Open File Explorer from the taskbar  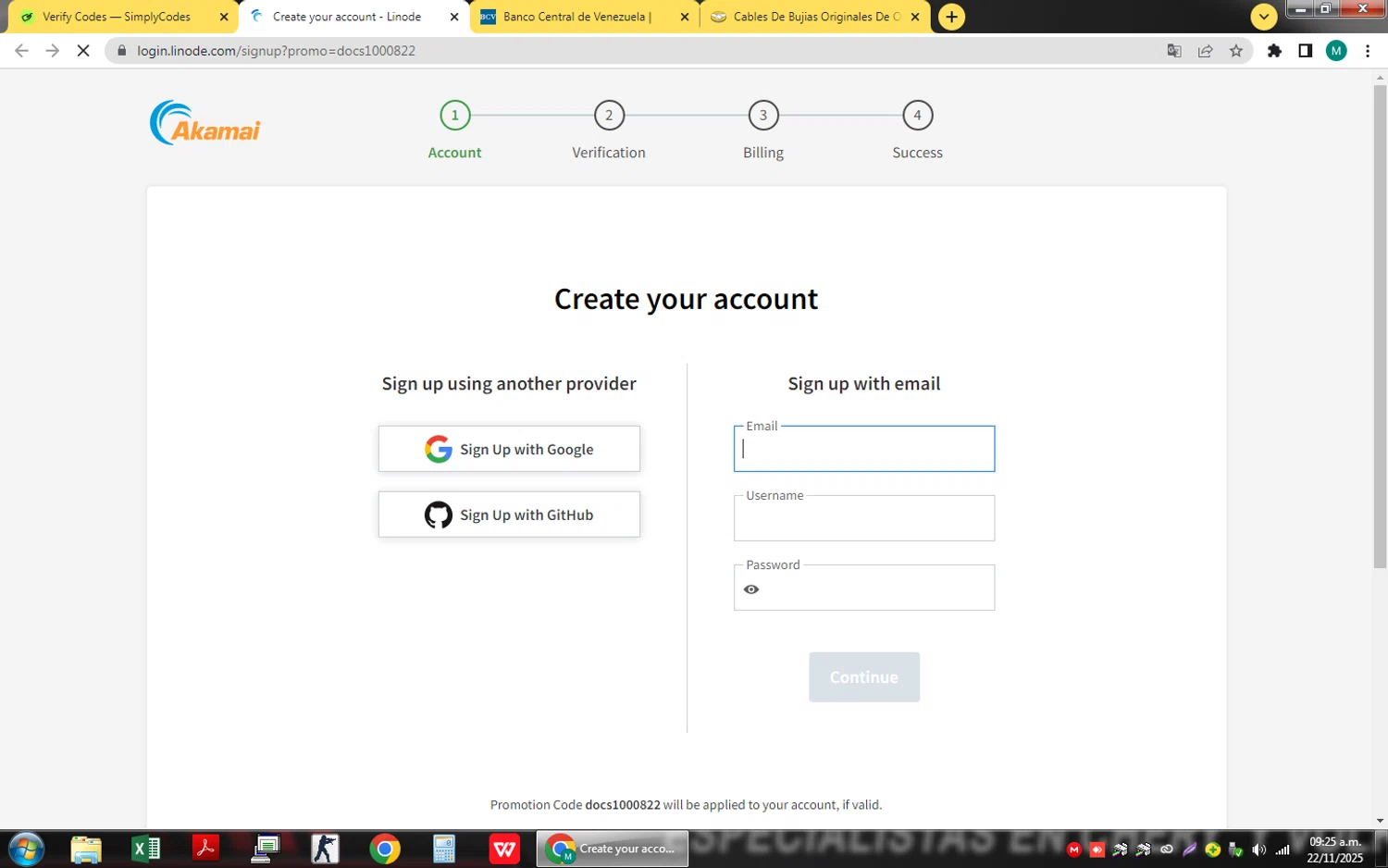click(86, 849)
